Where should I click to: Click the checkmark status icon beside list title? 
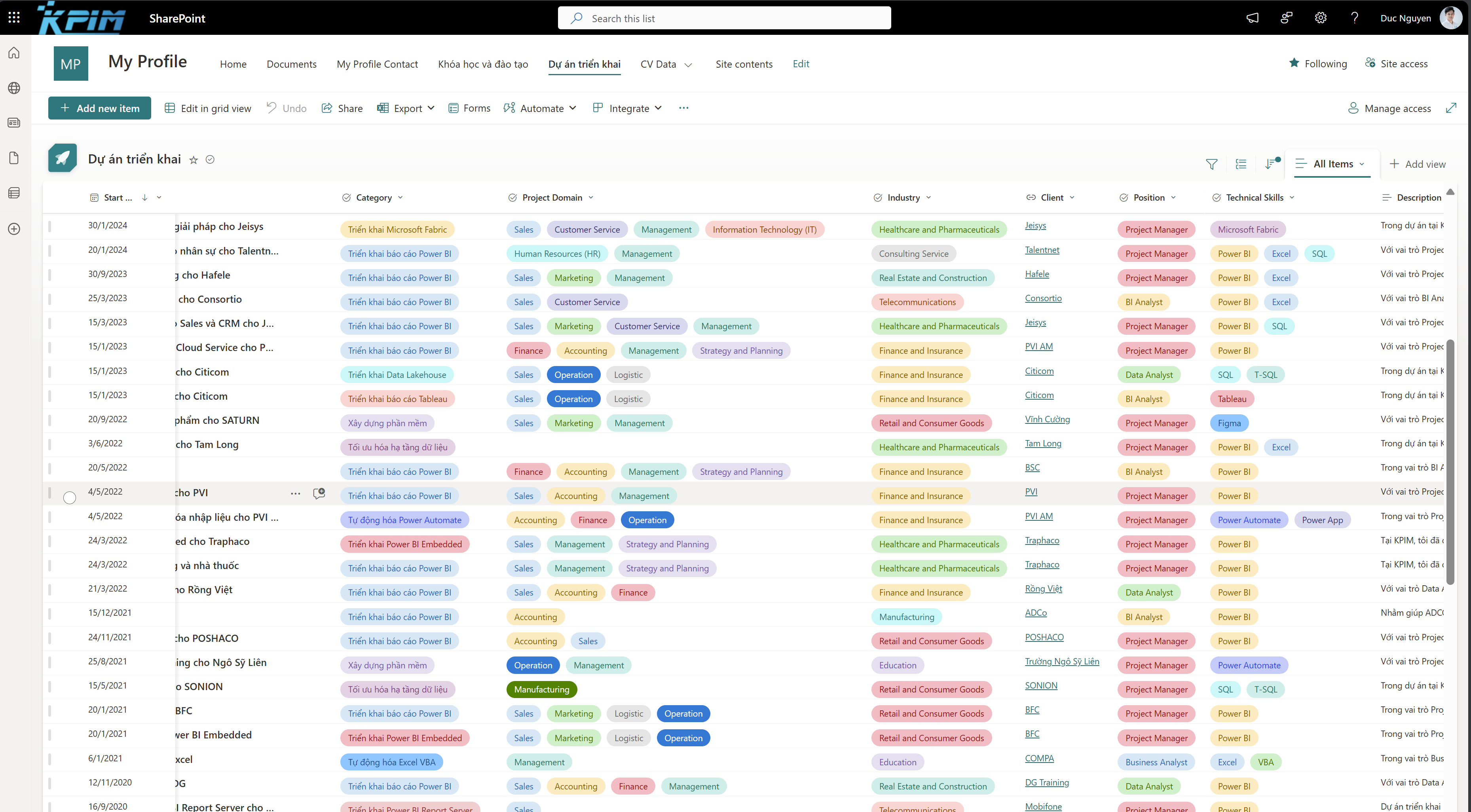pos(210,160)
